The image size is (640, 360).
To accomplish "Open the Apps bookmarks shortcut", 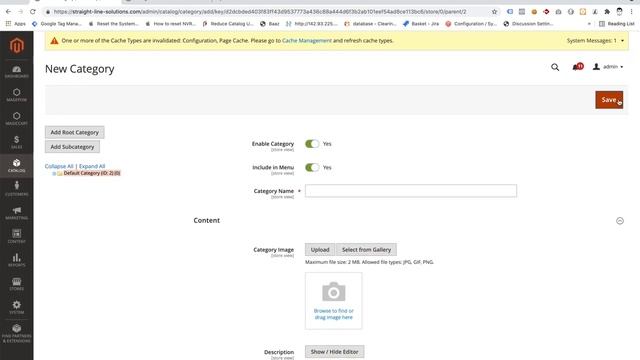I will pyautogui.click(x=16, y=24).
